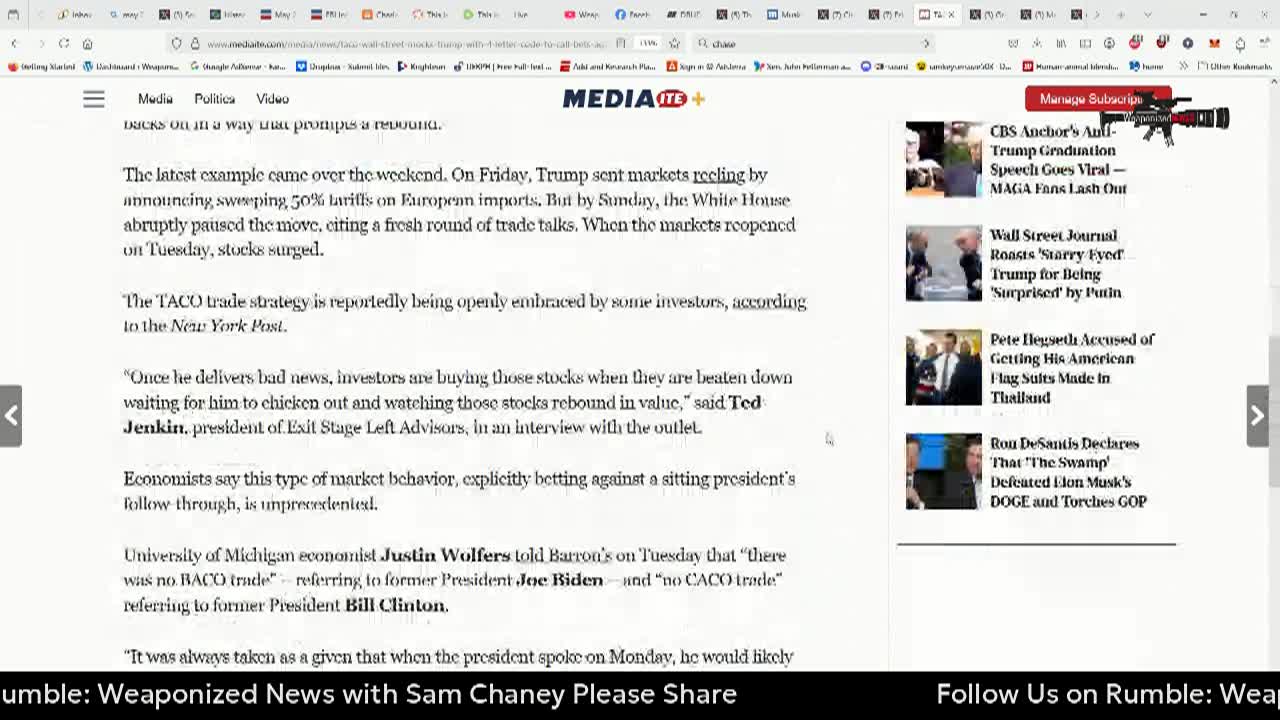Go to the next article with the right arrow
This screenshot has height=720, width=1280.
[1257, 415]
